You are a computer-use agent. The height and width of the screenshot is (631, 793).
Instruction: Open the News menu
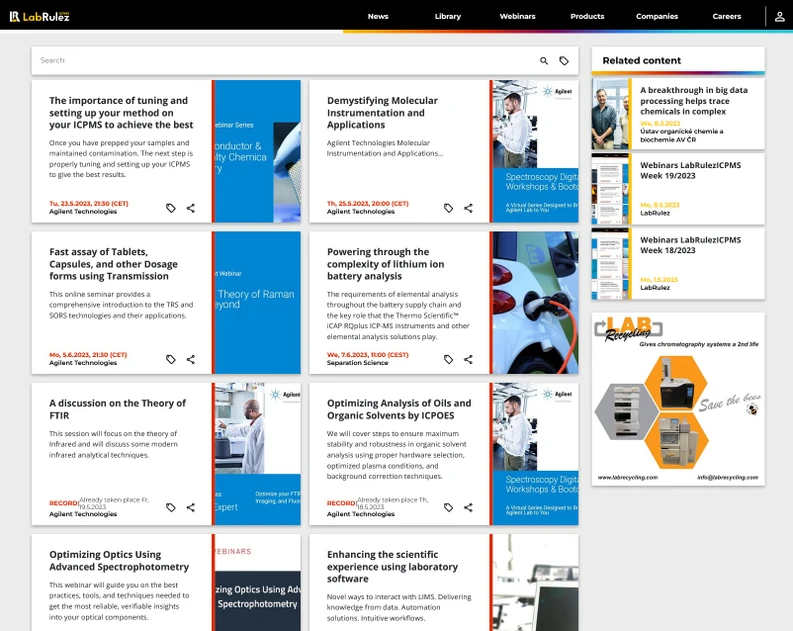pos(378,16)
